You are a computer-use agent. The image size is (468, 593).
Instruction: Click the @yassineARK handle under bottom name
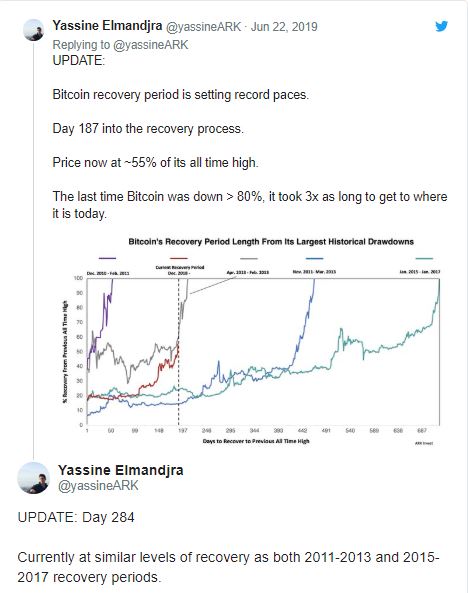tap(98, 486)
